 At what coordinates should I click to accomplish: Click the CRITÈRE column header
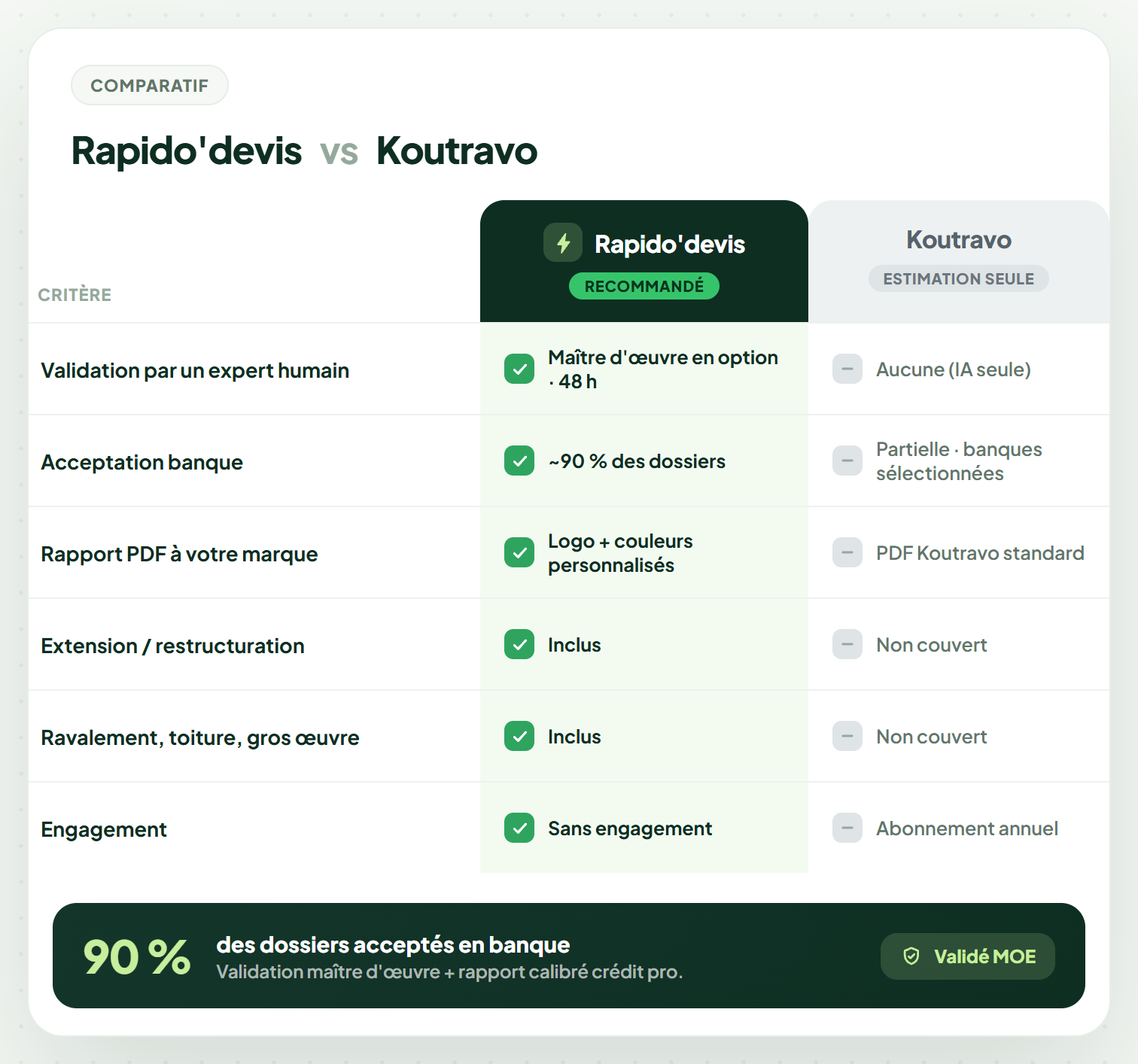coord(75,295)
